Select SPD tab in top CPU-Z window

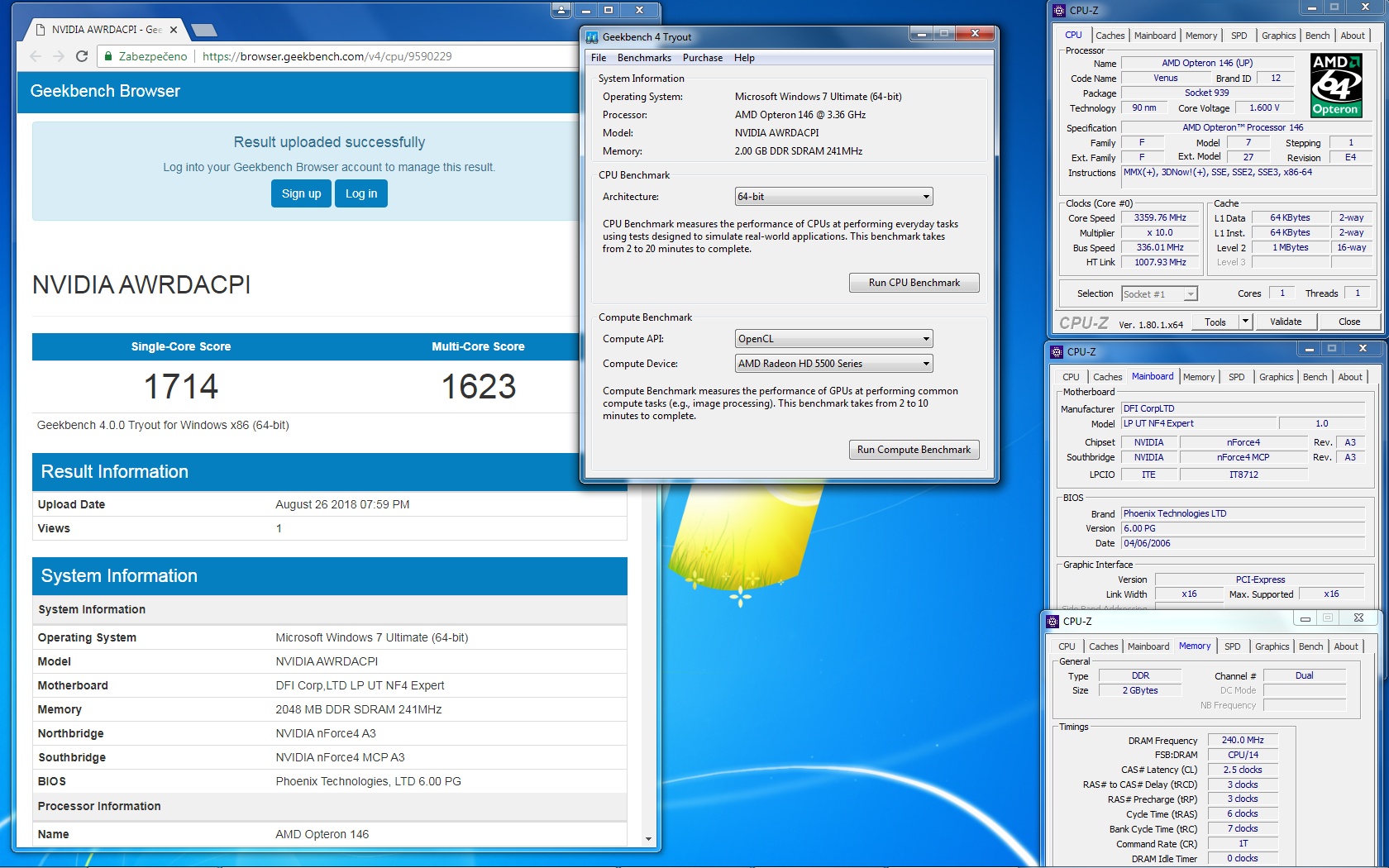click(x=1239, y=36)
